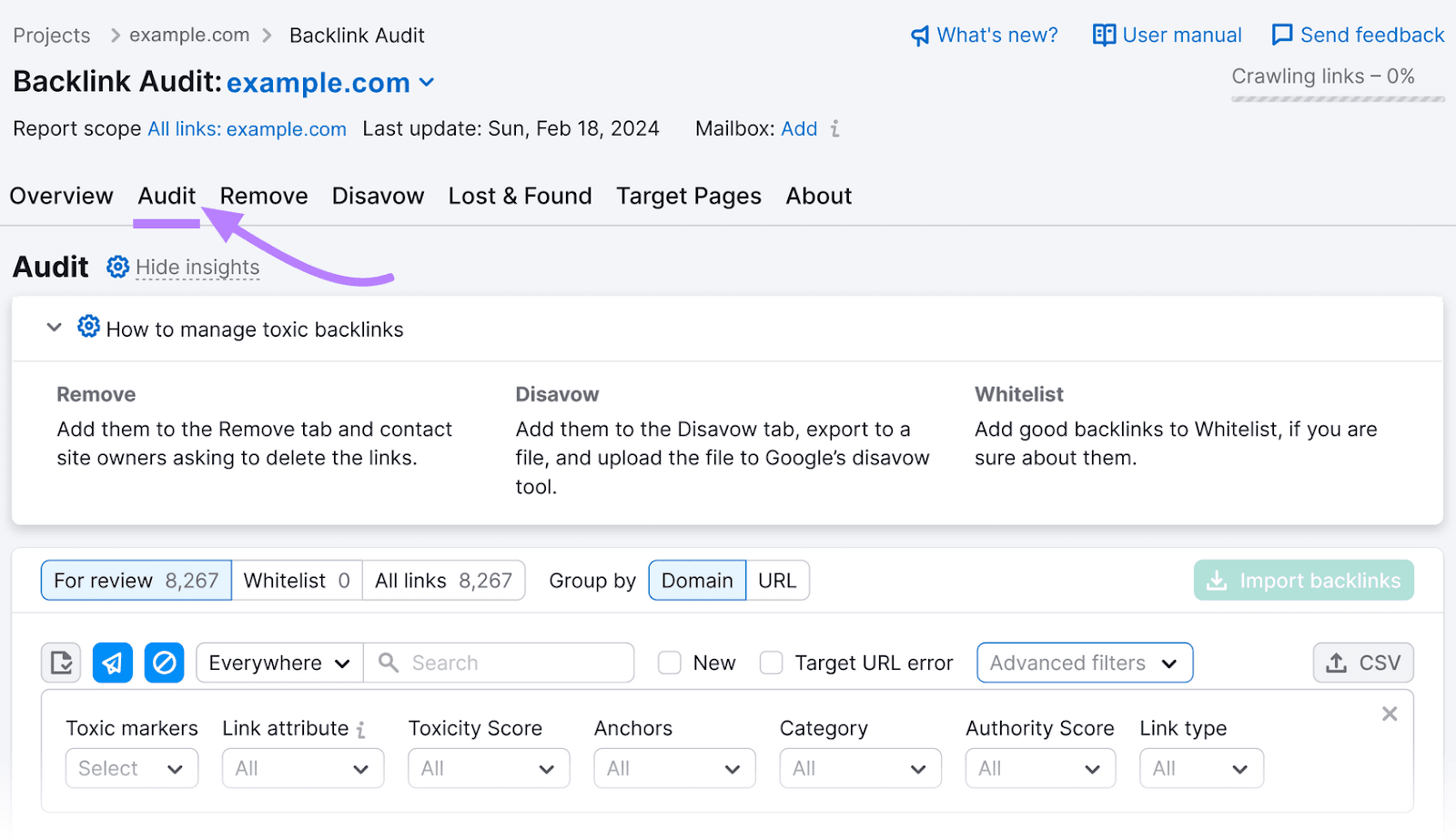Viewport: 1456px width, 840px height.
Task: Click the gear icon beside How to manage toxic backlinks
Action: coord(88,329)
